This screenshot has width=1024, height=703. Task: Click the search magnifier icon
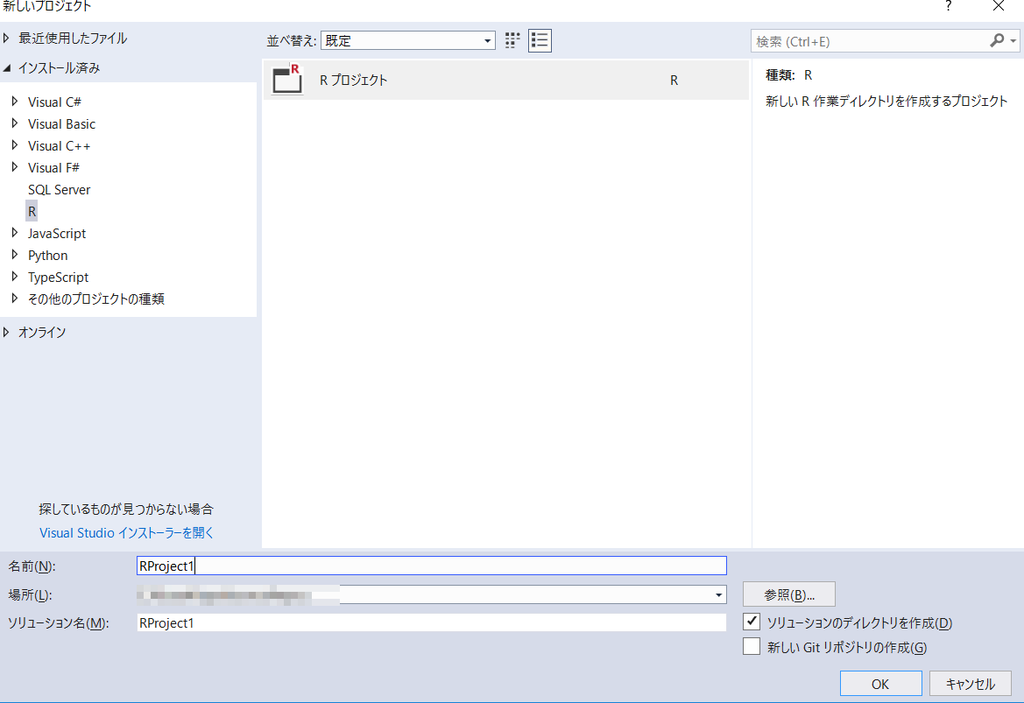tap(997, 41)
